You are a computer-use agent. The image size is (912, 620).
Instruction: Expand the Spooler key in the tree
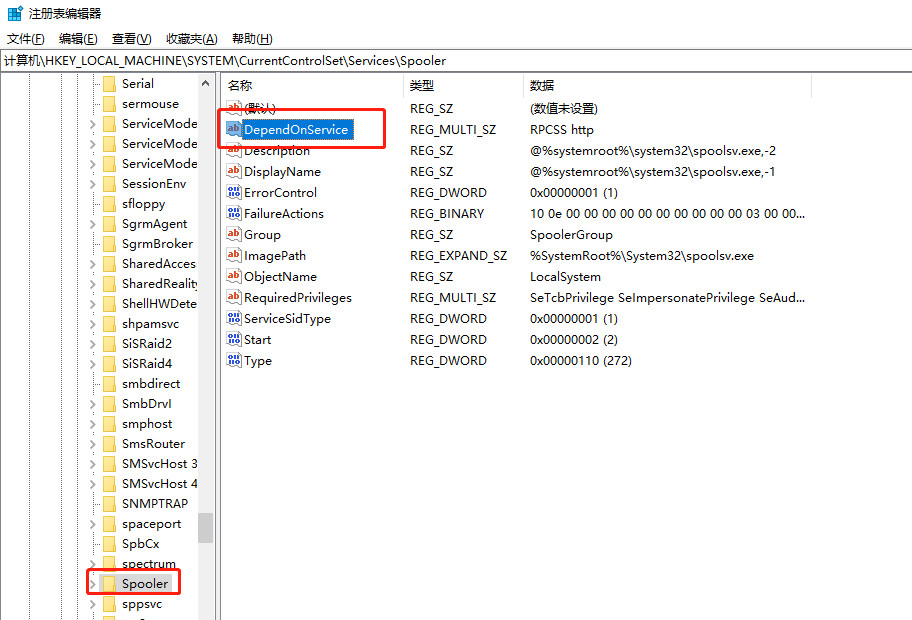[x=91, y=582]
